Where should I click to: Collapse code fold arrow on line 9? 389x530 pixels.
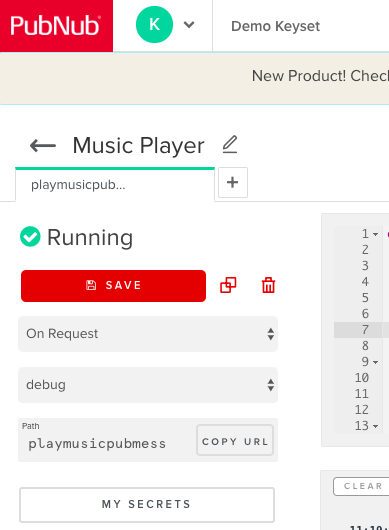coord(375,362)
